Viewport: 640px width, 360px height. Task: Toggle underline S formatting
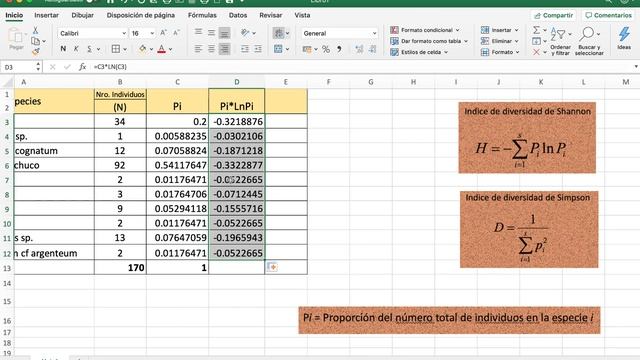(89, 49)
